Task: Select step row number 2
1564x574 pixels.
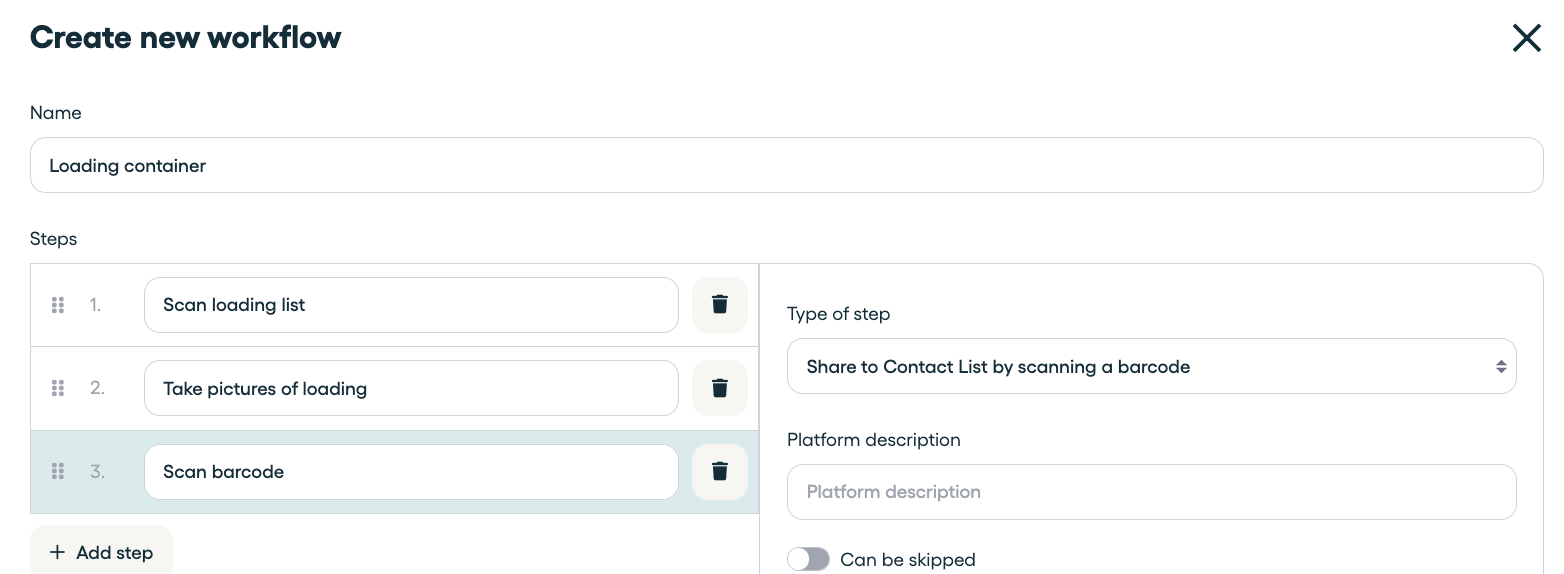Action: pyautogui.click(x=395, y=388)
